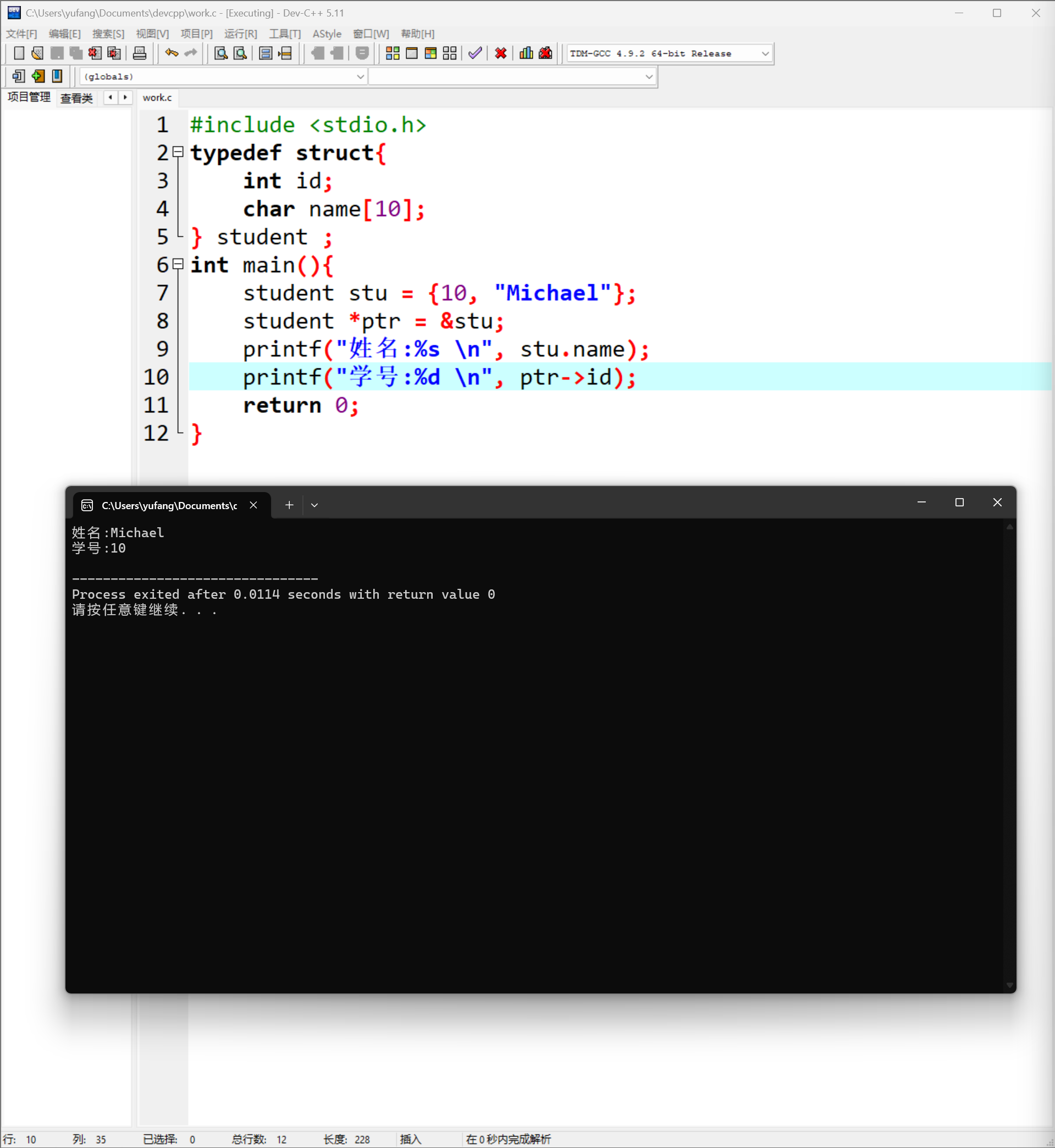Open Profile Analysis bar chart icon
Image resolution: width=1055 pixels, height=1148 pixels.
click(x=526, y=53)
